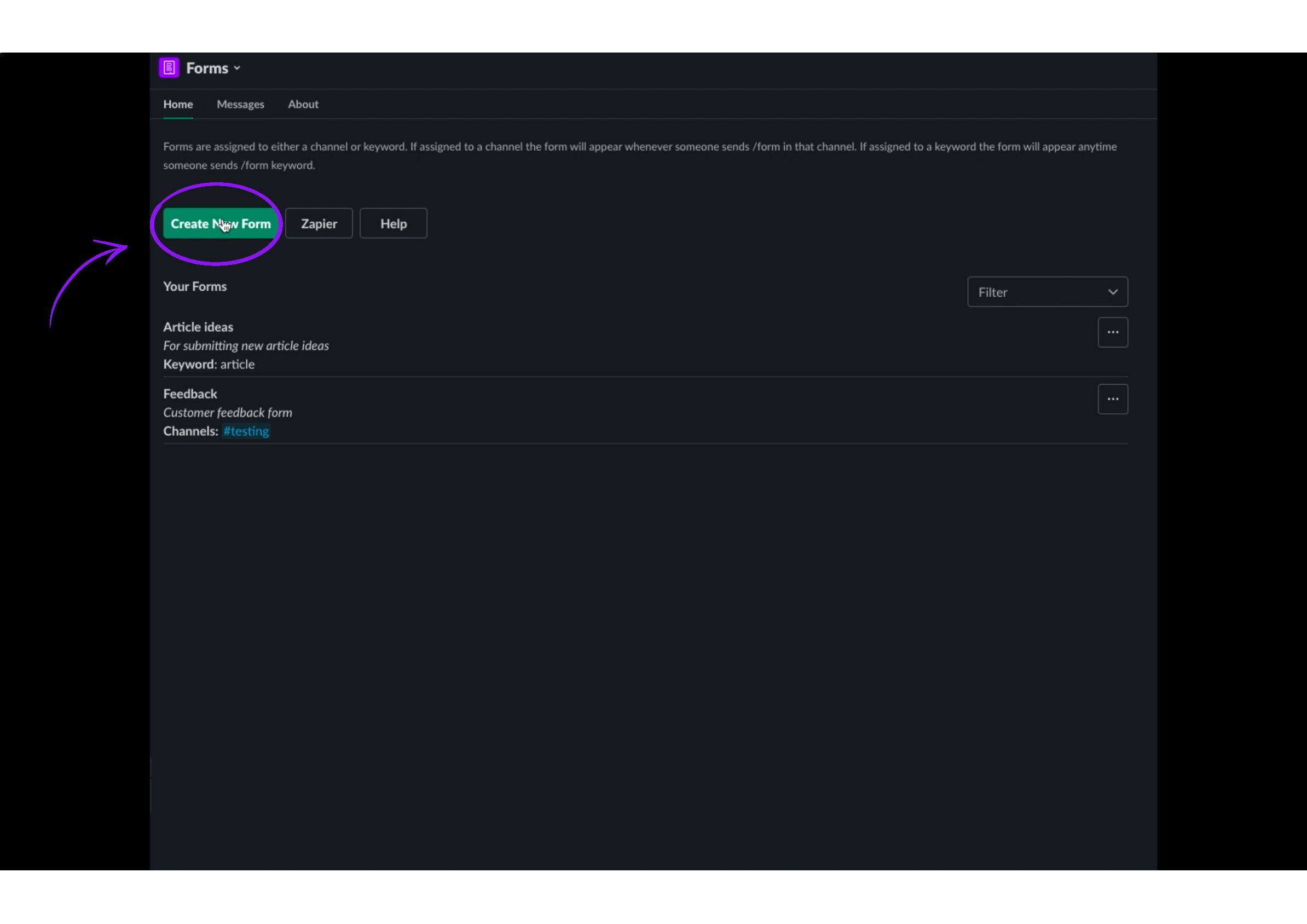Click the Filter dropdown chevron icon
Screen dimensions: 1307x924
pos(1114,292)
